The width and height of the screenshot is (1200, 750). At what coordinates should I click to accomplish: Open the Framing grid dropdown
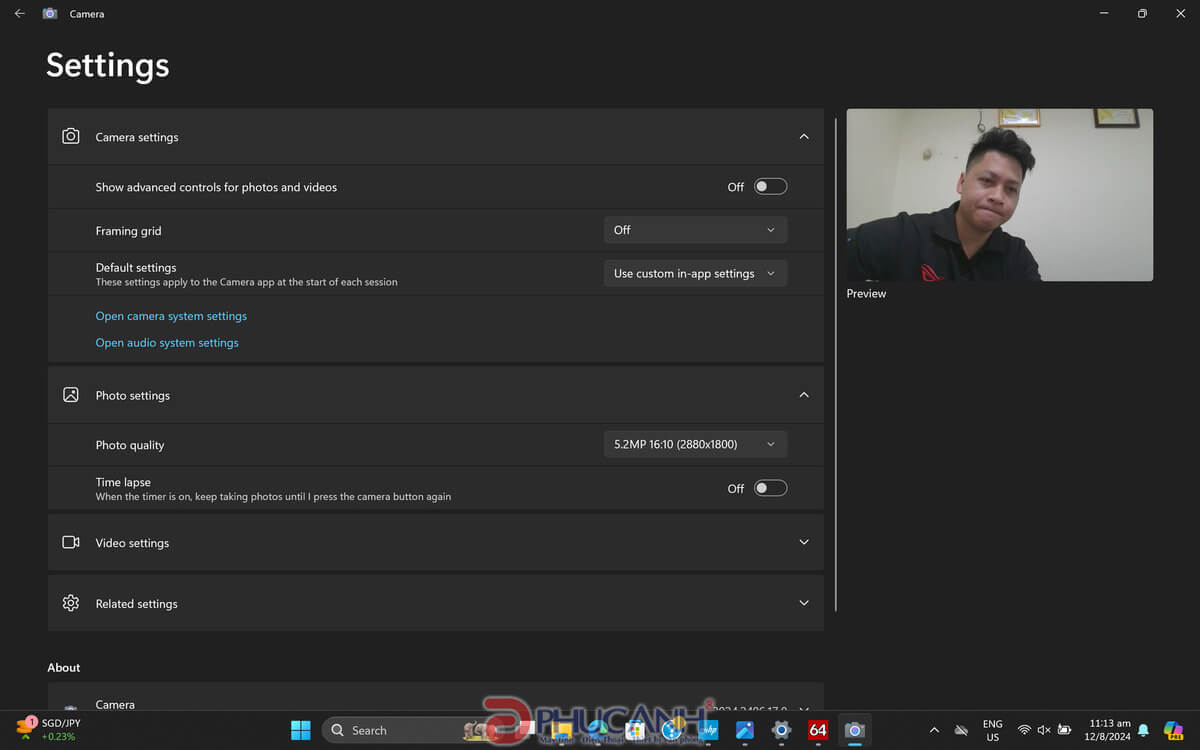[x=695, y=230]
